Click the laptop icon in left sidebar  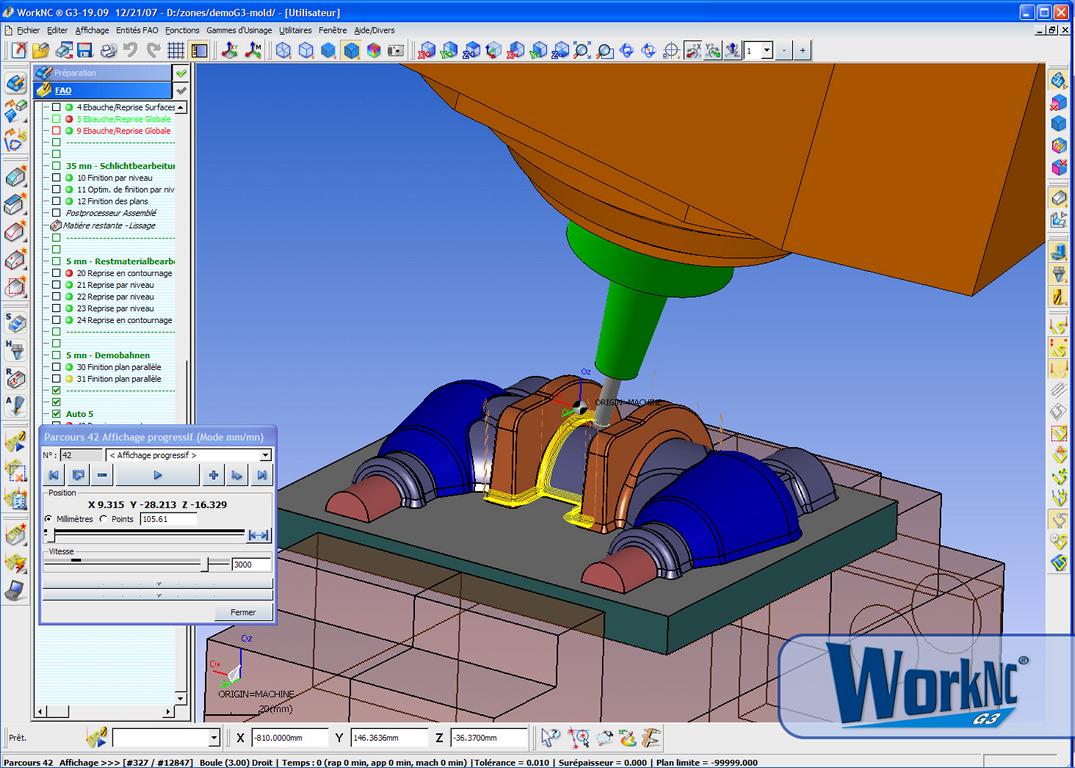coord(15,590)
